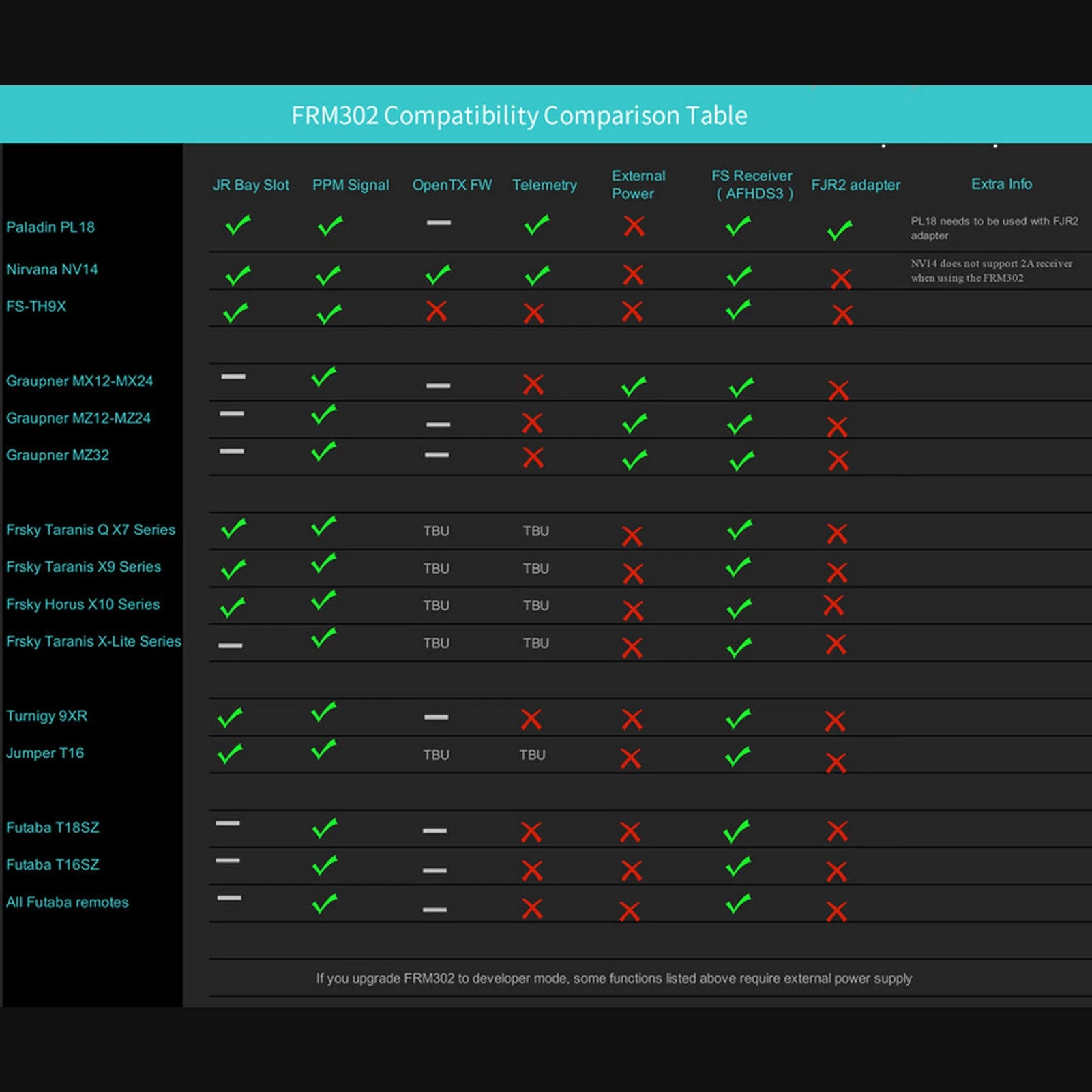Select the 'Frsky Horus X10 Series' row label
1092x1092 pixels.
(x=83, y=604)
